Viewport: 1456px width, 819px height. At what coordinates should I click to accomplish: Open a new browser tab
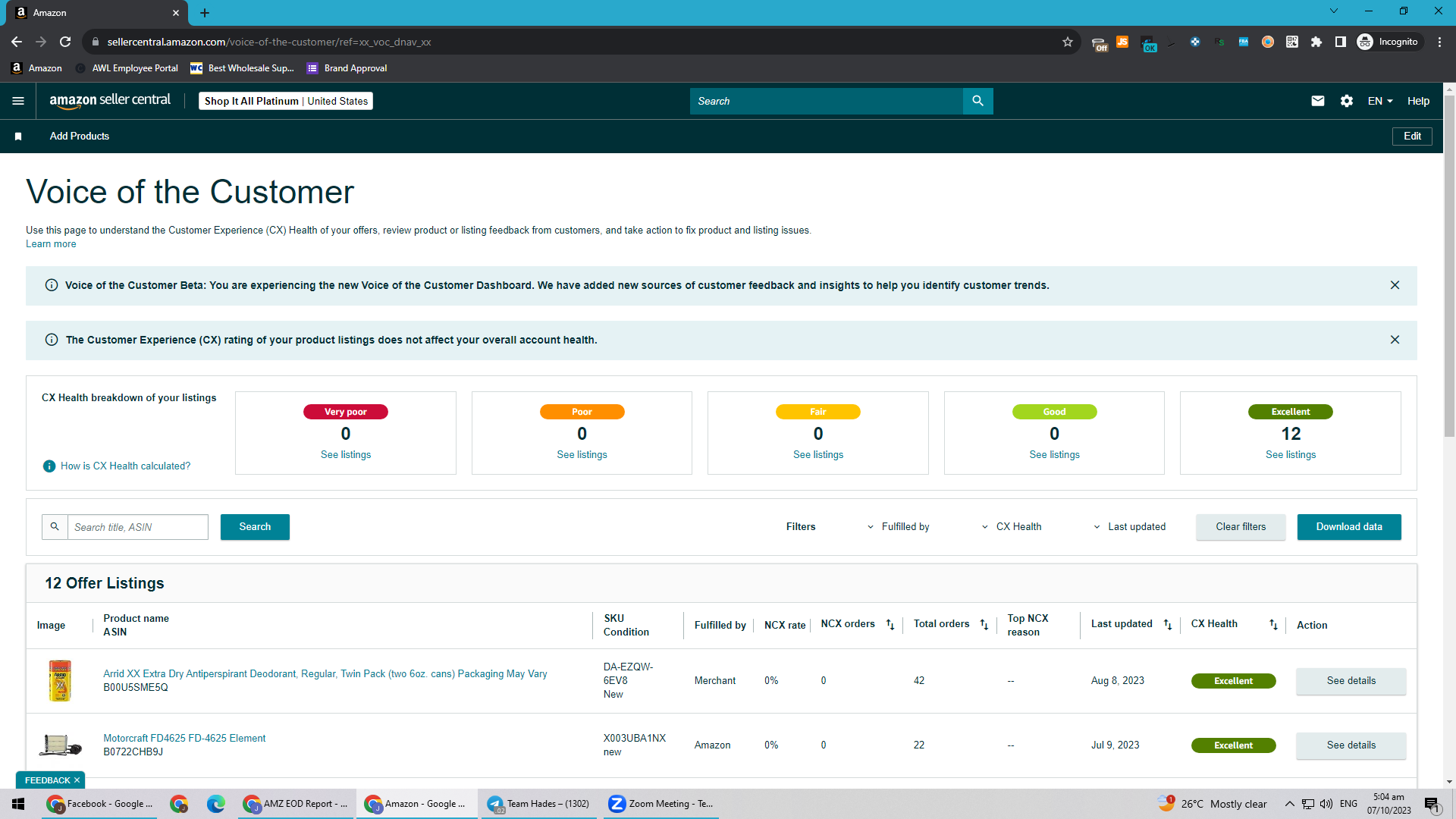tap(205, 13)
